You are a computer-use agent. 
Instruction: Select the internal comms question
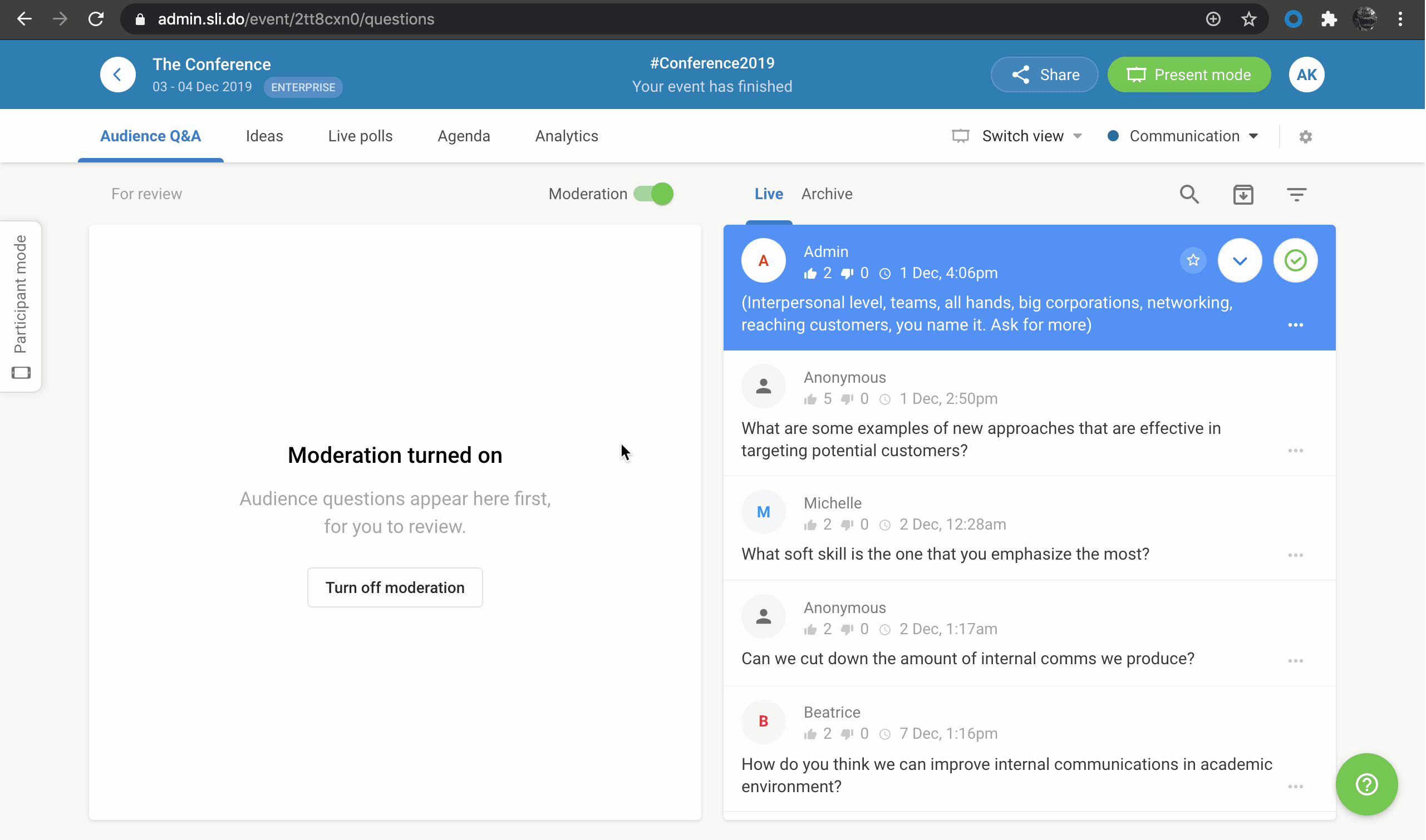(x=1030, y=634)
